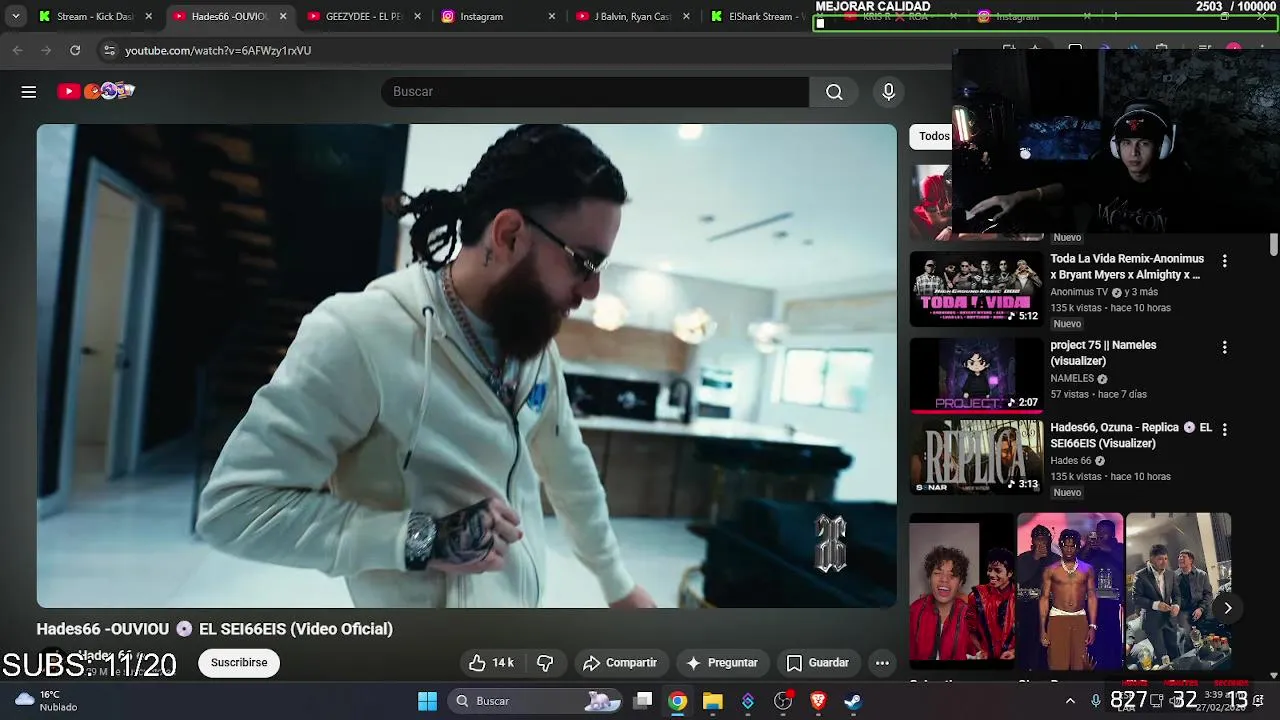Open Toda La Vida thumbnail
The height and width of the screenshot is (720, 1280).
pyautogui.click(x=976, y=288)
